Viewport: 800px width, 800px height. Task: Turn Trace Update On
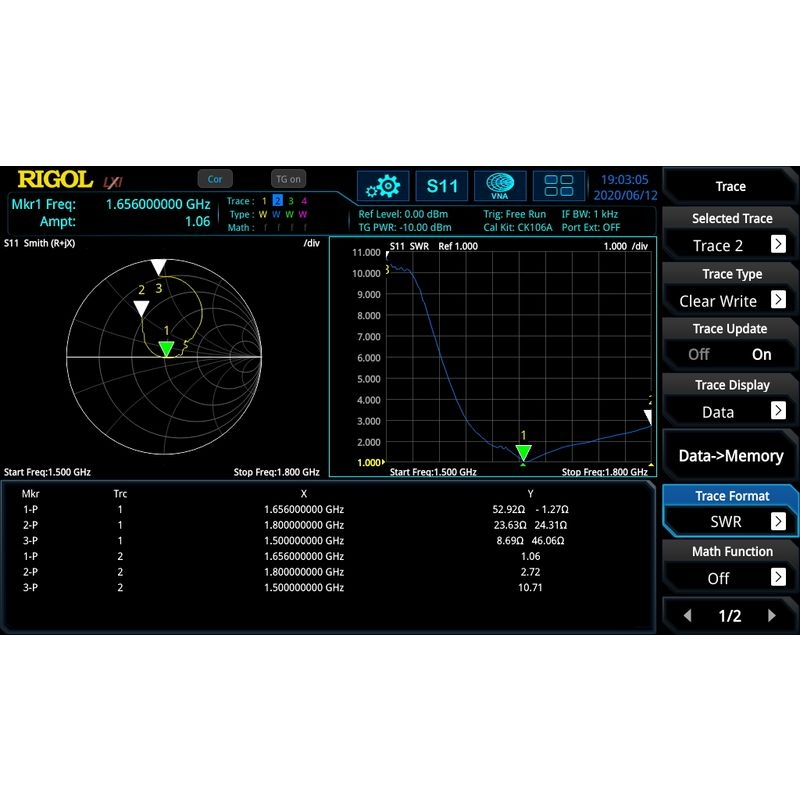(761, 354)
